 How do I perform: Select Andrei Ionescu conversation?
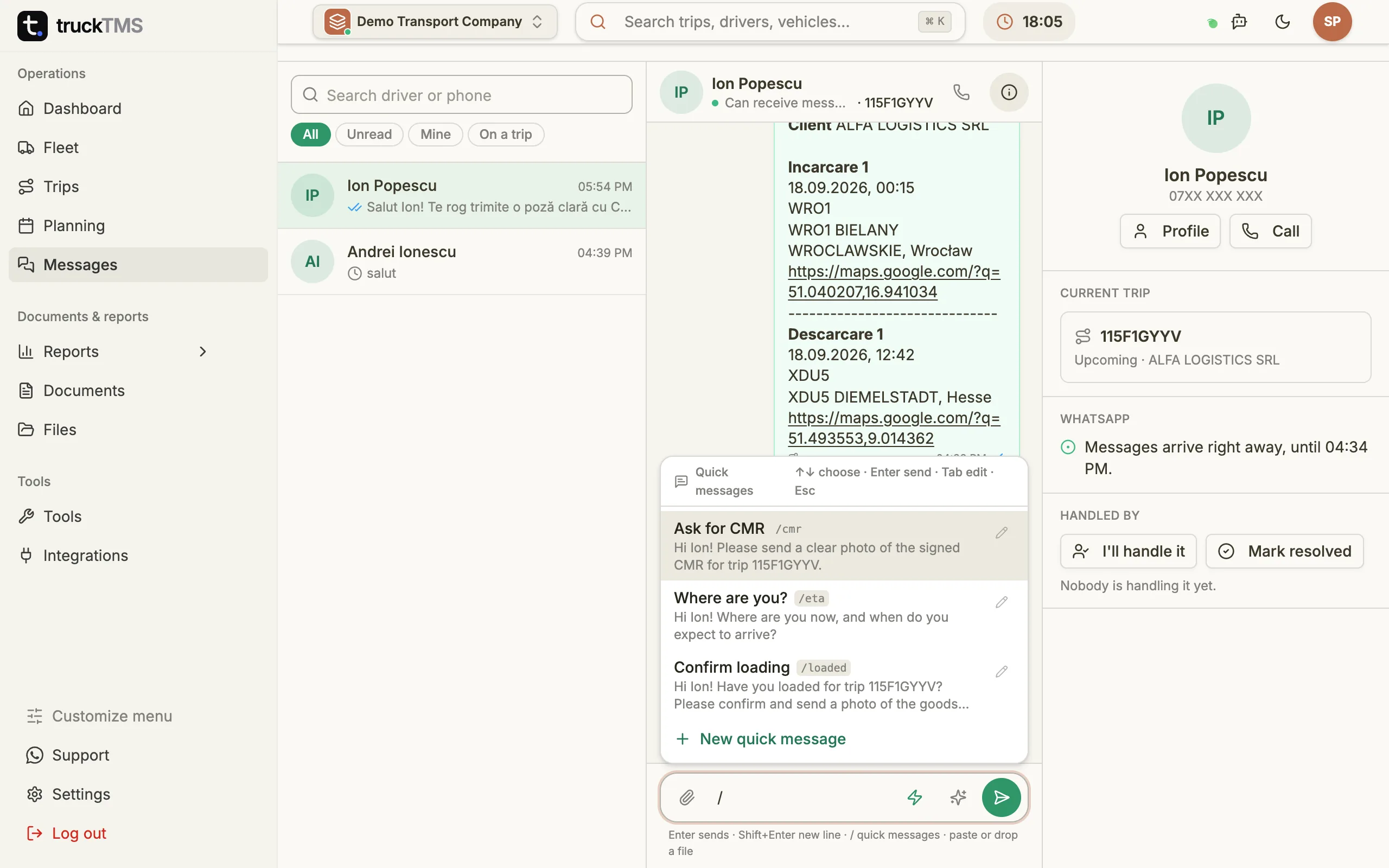click(x=462, y=262)
